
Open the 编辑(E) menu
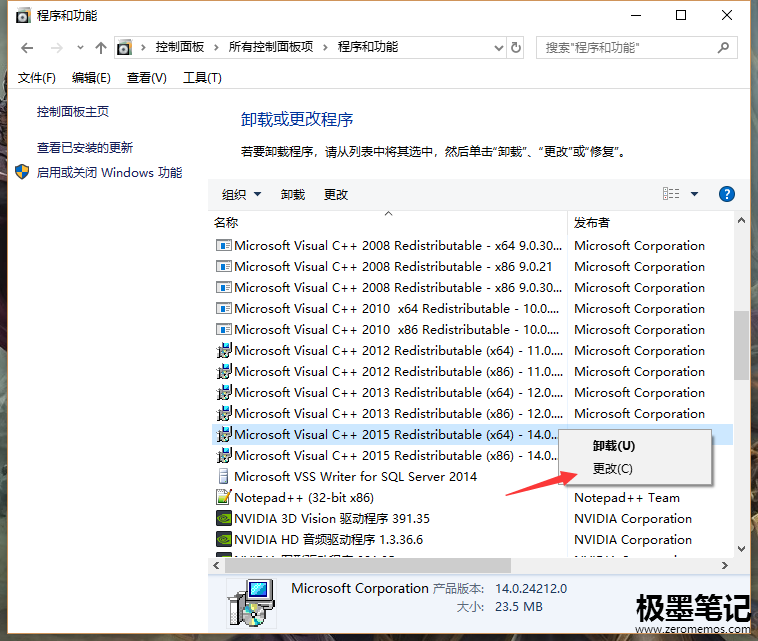(91, 78)
